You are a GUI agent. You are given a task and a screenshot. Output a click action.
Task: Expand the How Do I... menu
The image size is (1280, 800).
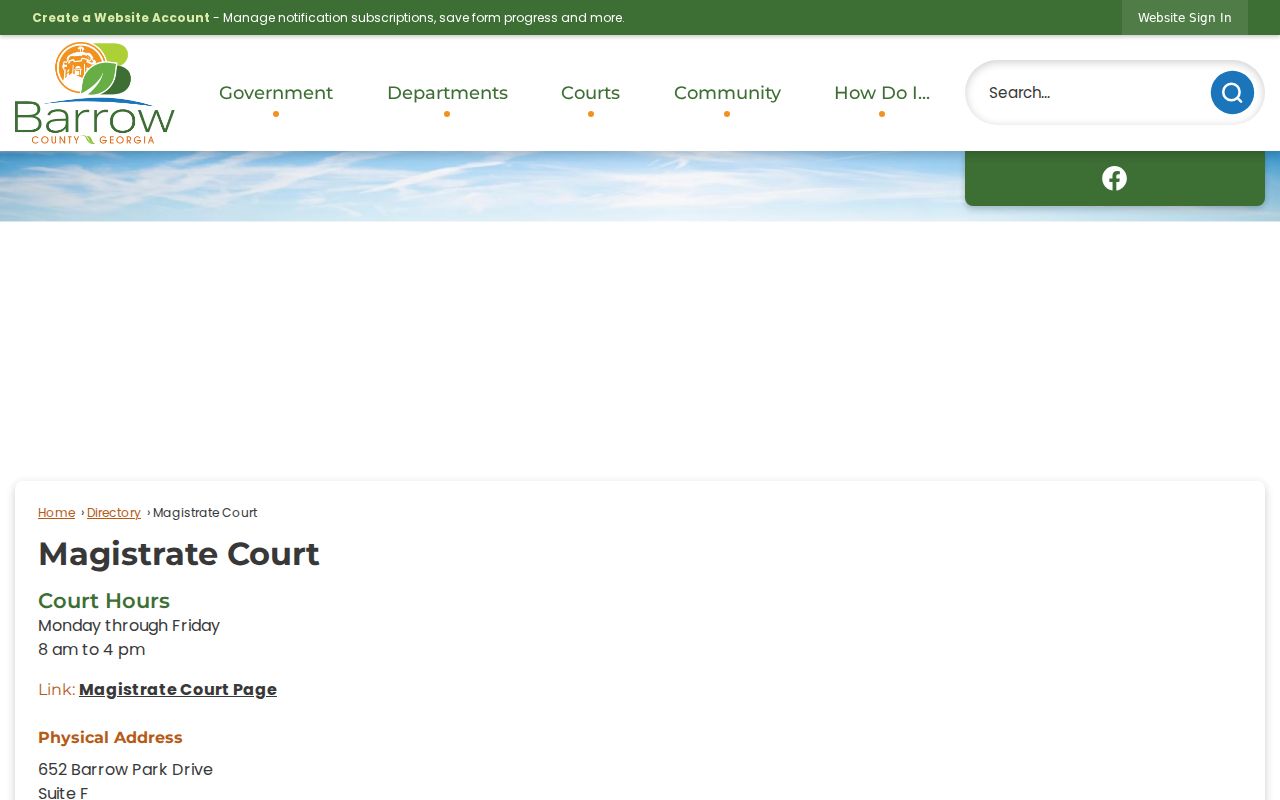pos(882,93)
